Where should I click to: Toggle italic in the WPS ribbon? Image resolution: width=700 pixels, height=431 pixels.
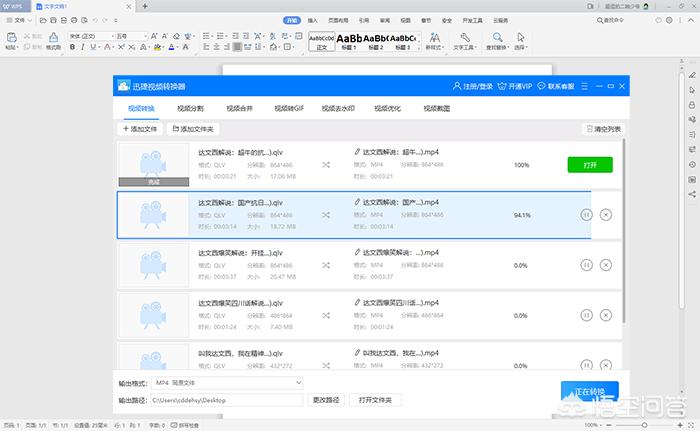tap(83, 47)
